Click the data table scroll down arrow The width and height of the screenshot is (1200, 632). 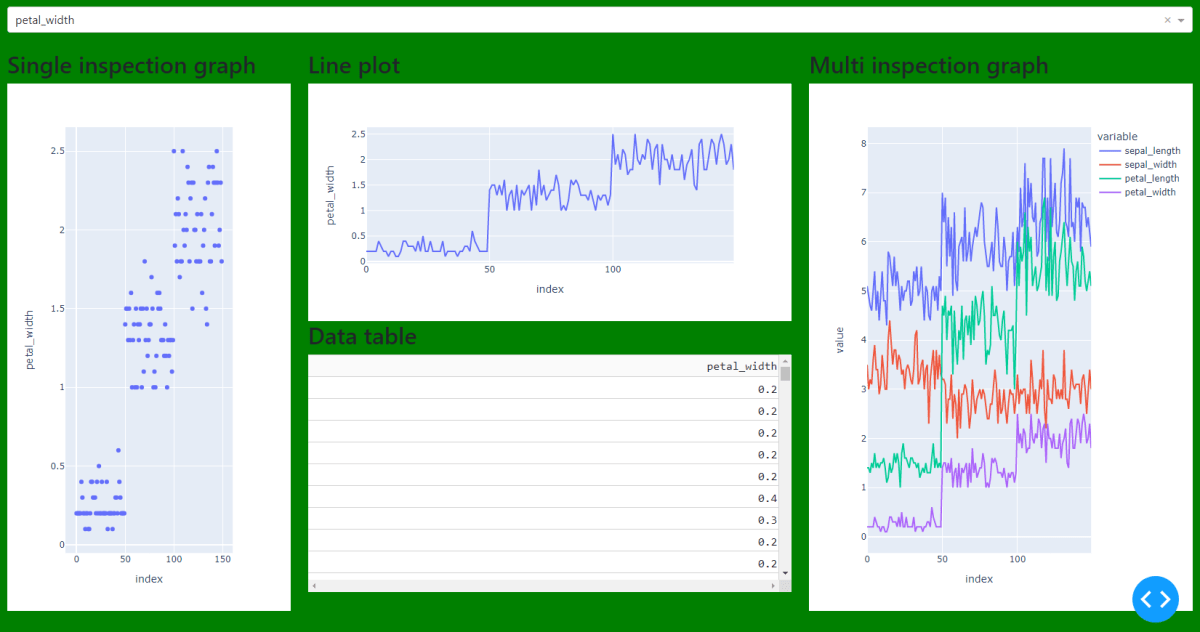point(785,573)
